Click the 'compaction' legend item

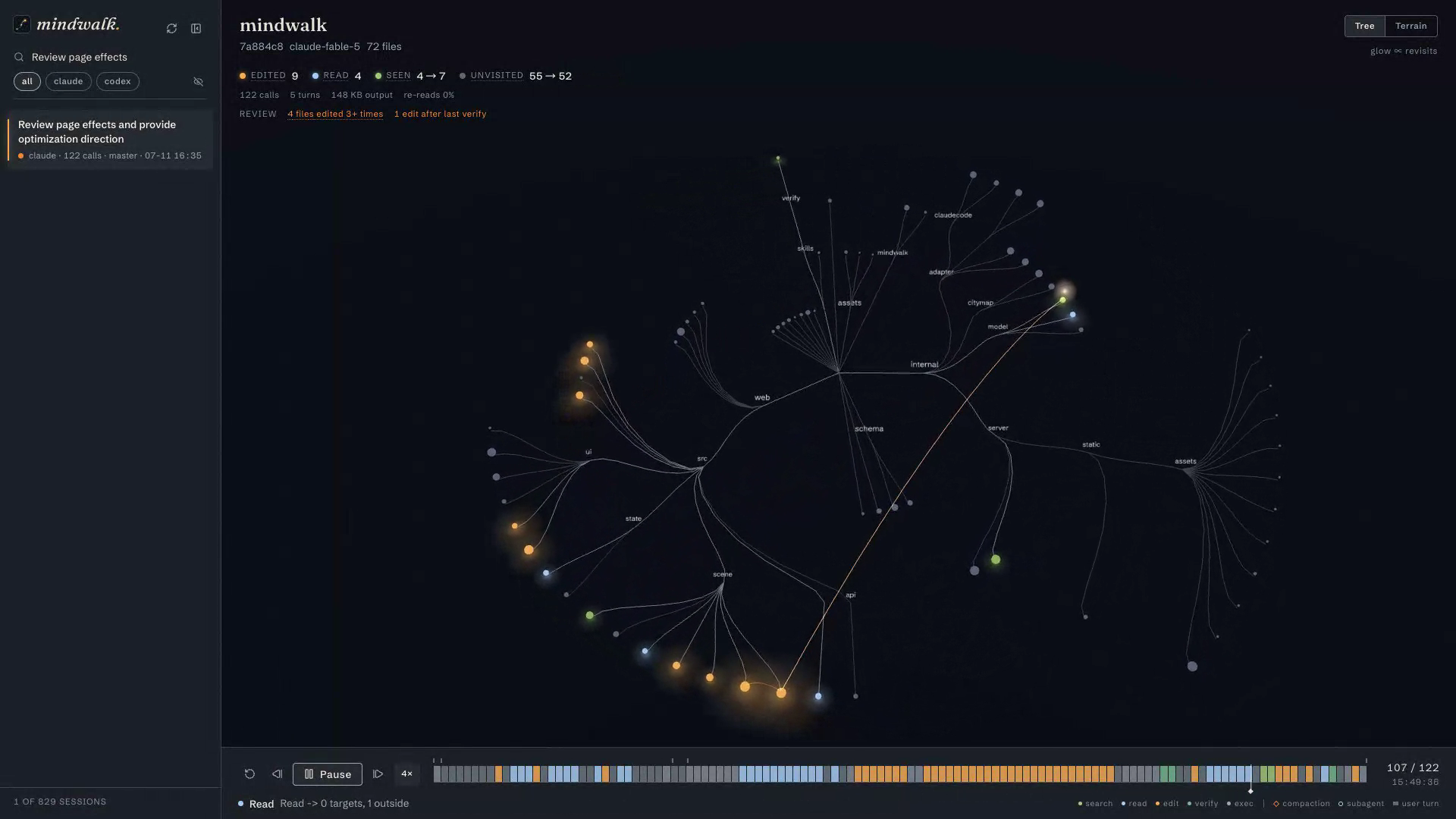click(x=1301, y=804)
